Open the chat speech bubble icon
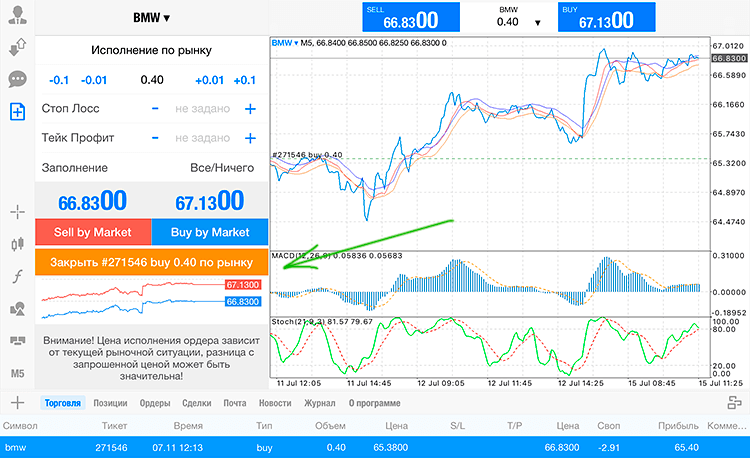Screen dimensions: 750x459 [18, 79]
